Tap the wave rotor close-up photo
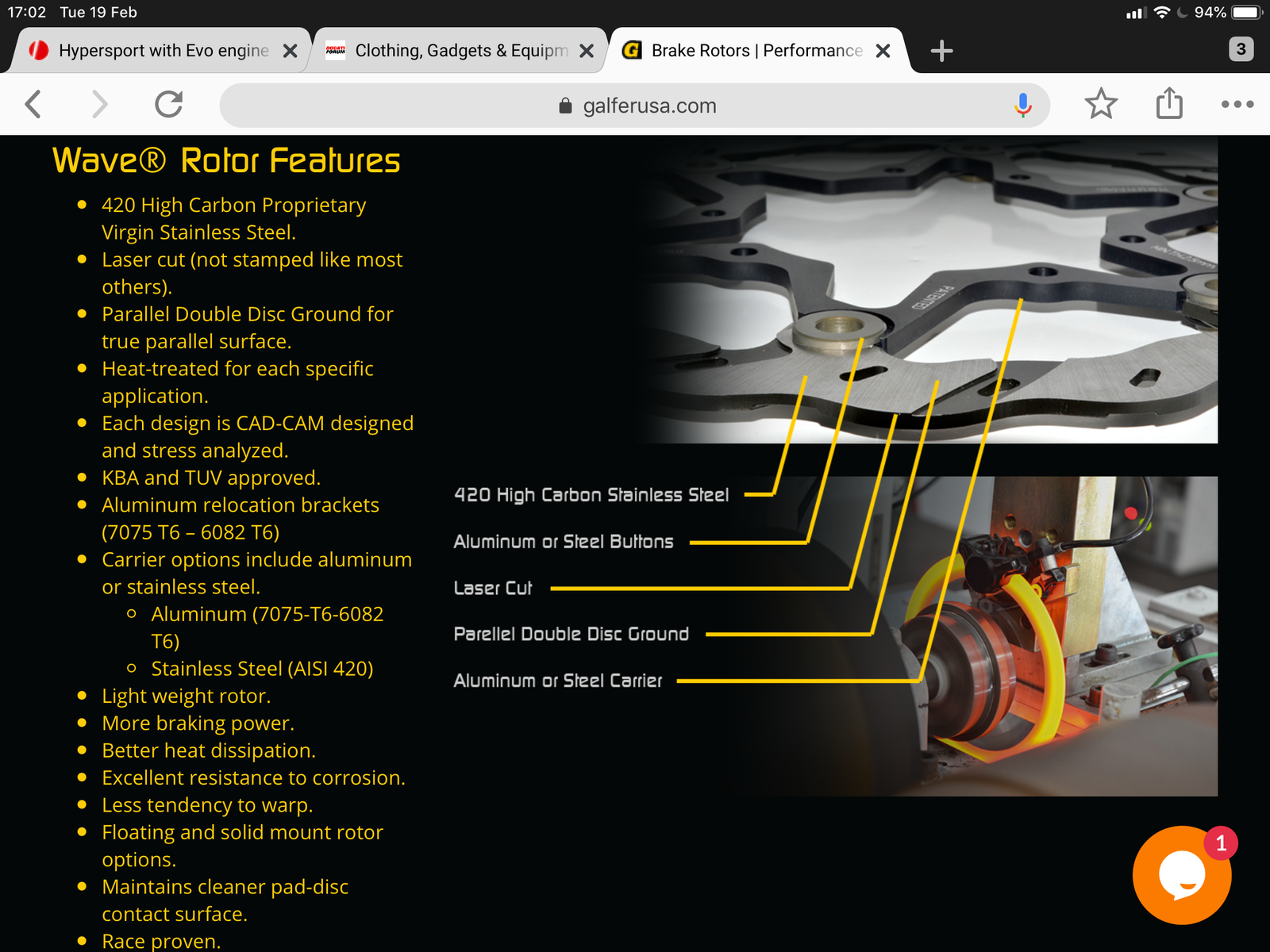1270x952 pixels. click(x=929, y=290)
